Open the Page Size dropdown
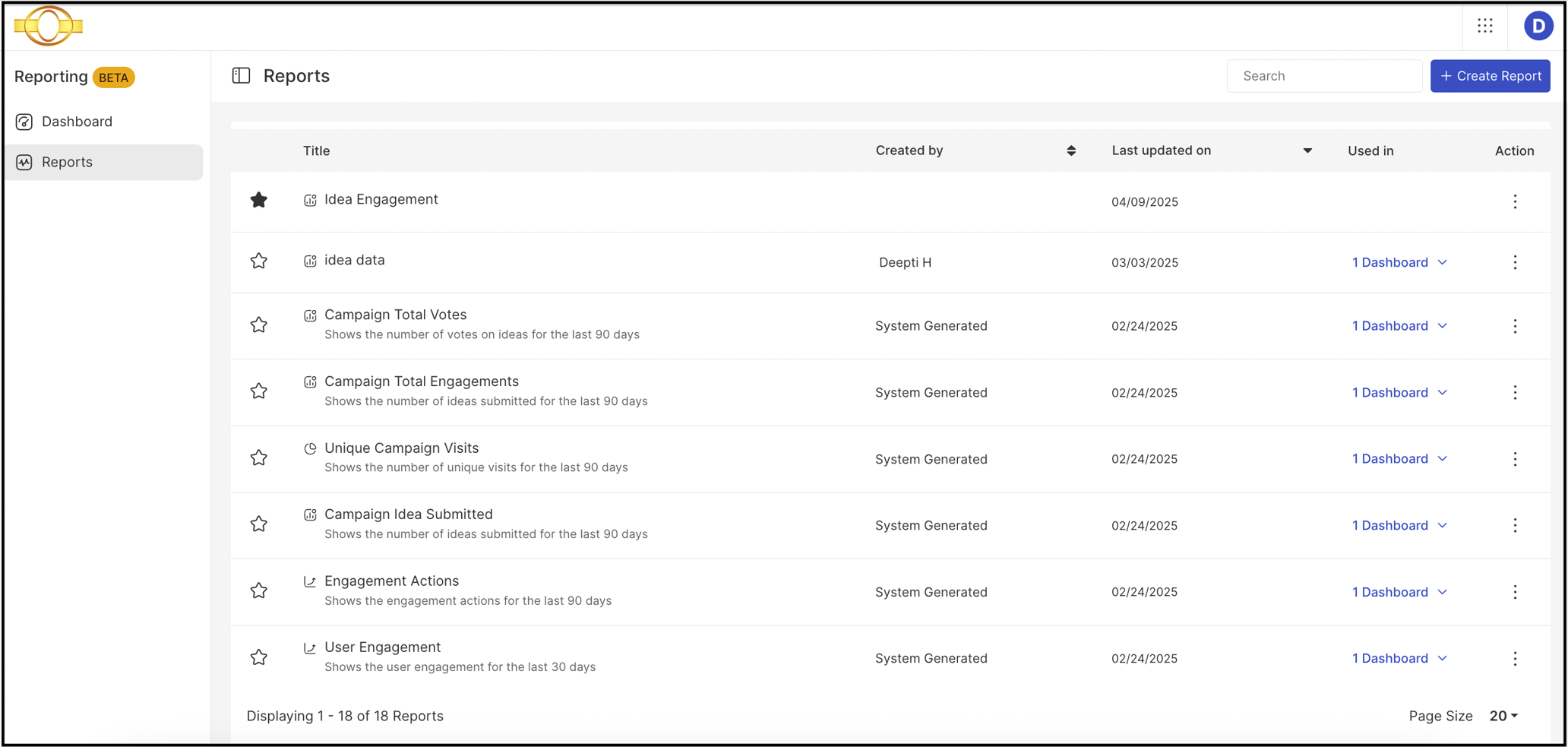1568x747 pixels. coord(1502,716)
